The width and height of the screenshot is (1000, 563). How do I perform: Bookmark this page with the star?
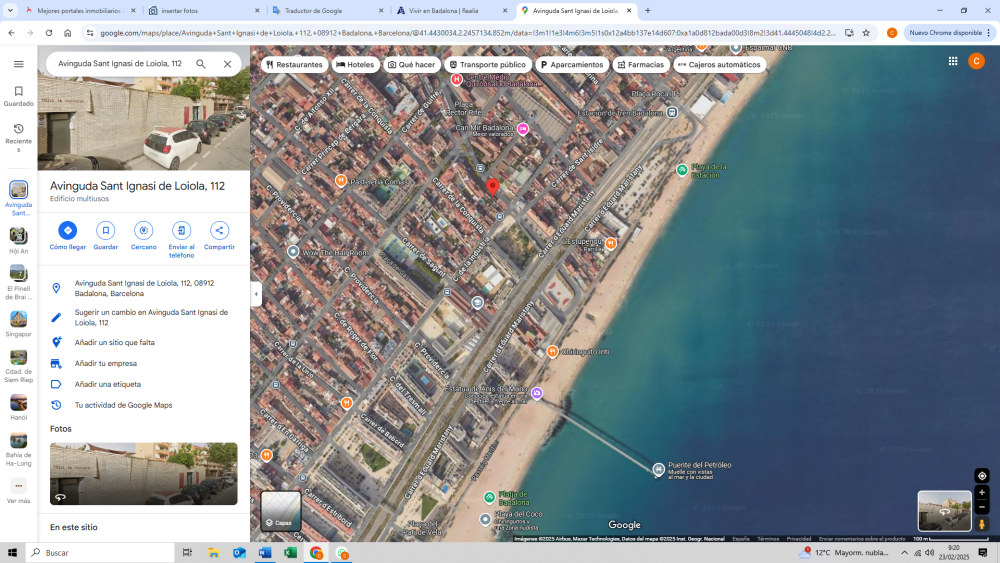click(866, 33)
